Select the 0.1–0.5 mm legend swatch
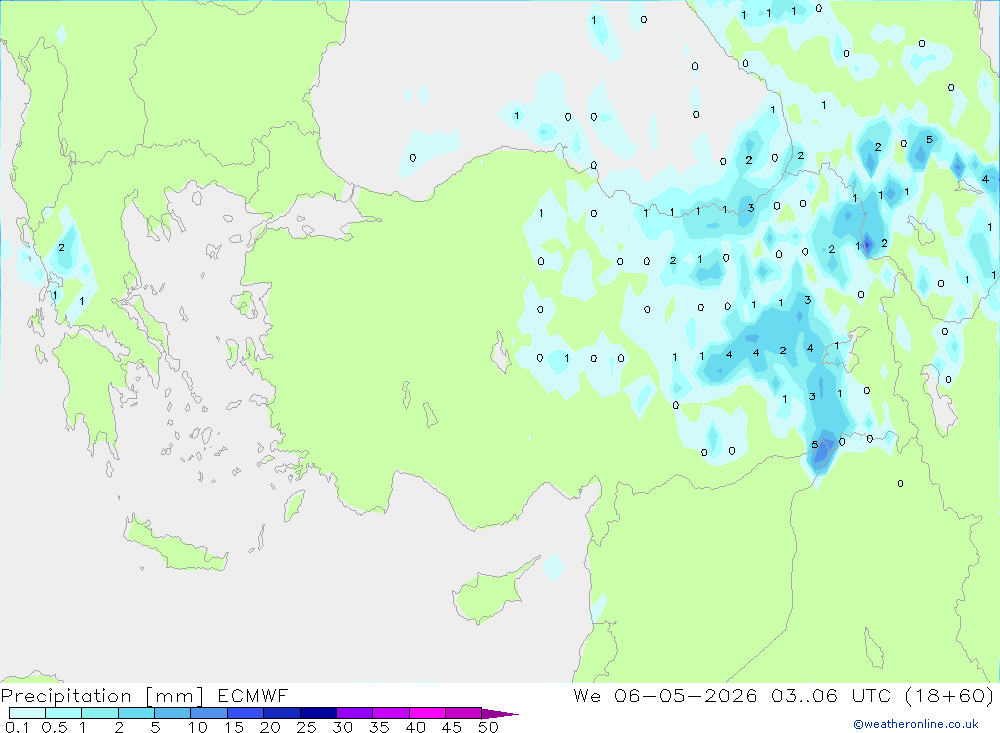 coord(27,713)
